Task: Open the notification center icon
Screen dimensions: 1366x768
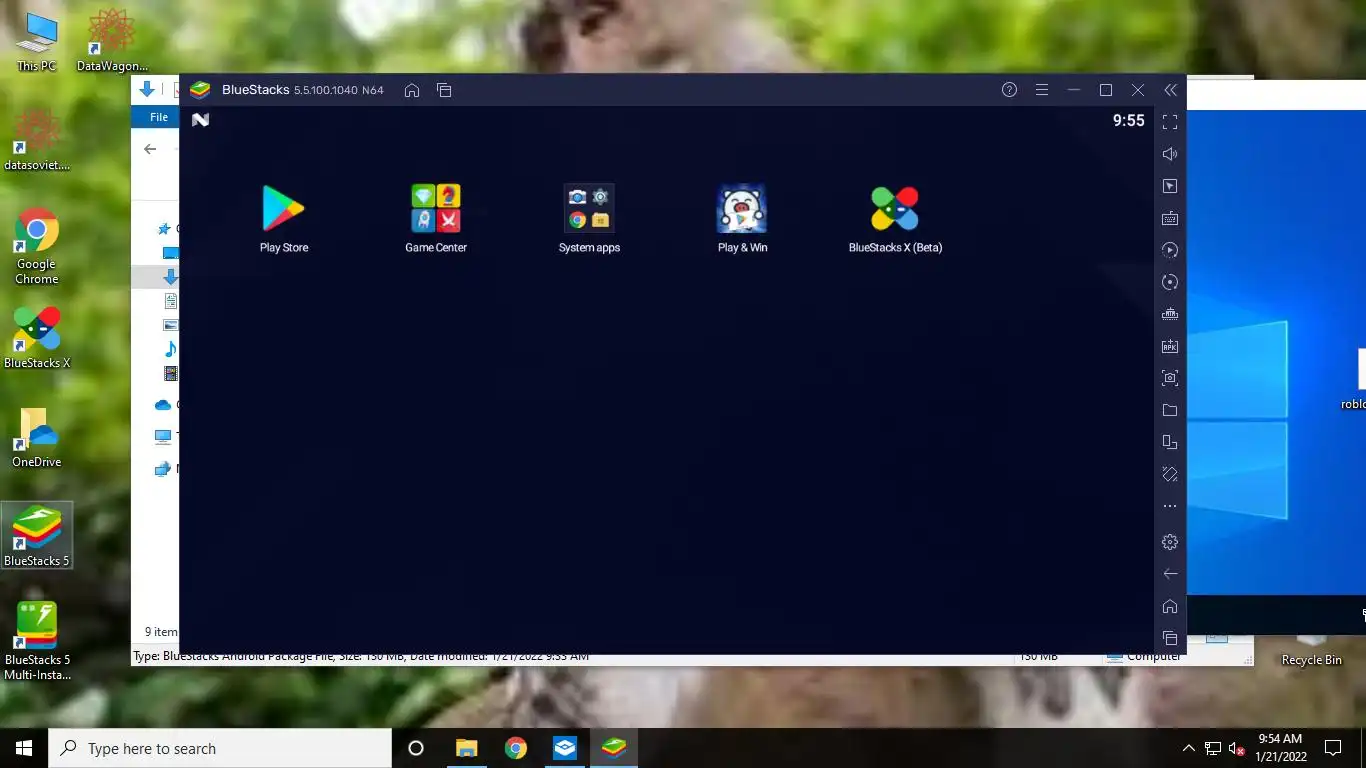Action: [x=1332, y=748]
